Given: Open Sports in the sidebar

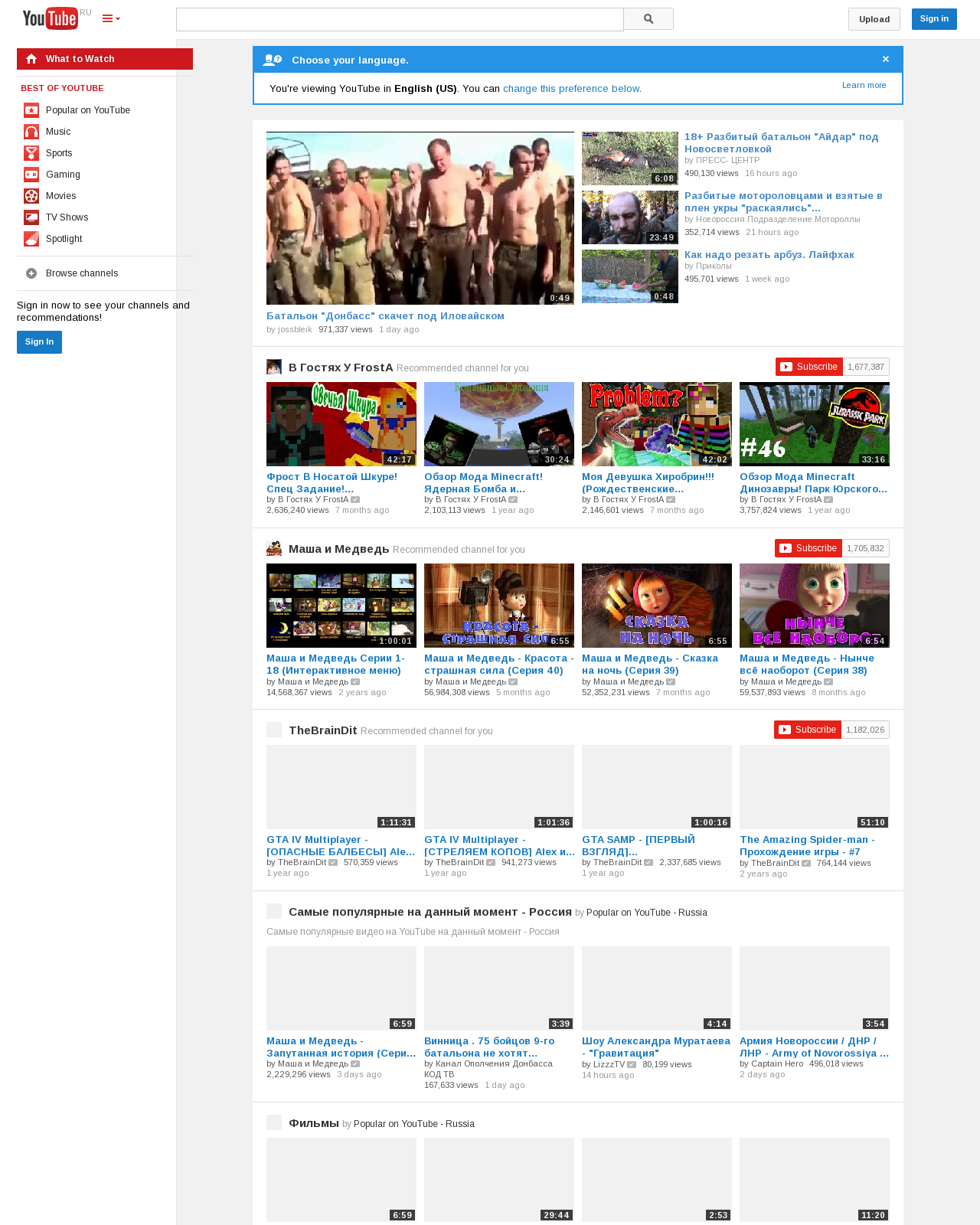Looking at the screenshot, I should pos(59,153).
